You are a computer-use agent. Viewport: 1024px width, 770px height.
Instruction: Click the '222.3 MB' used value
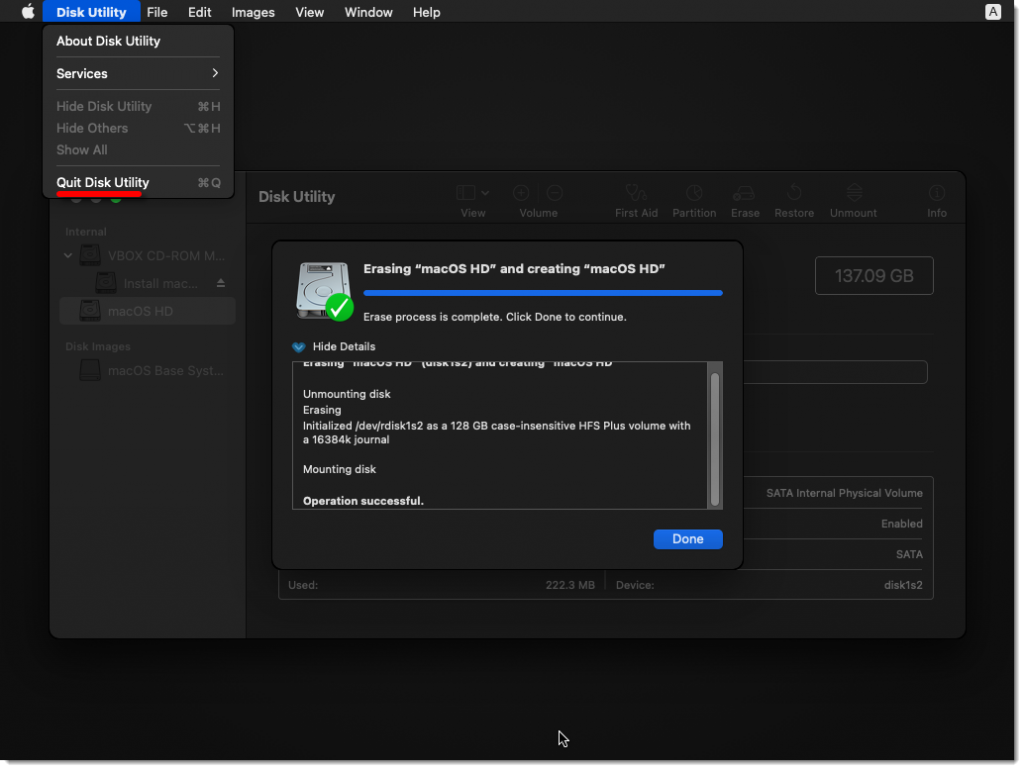[x=569, y=585]
